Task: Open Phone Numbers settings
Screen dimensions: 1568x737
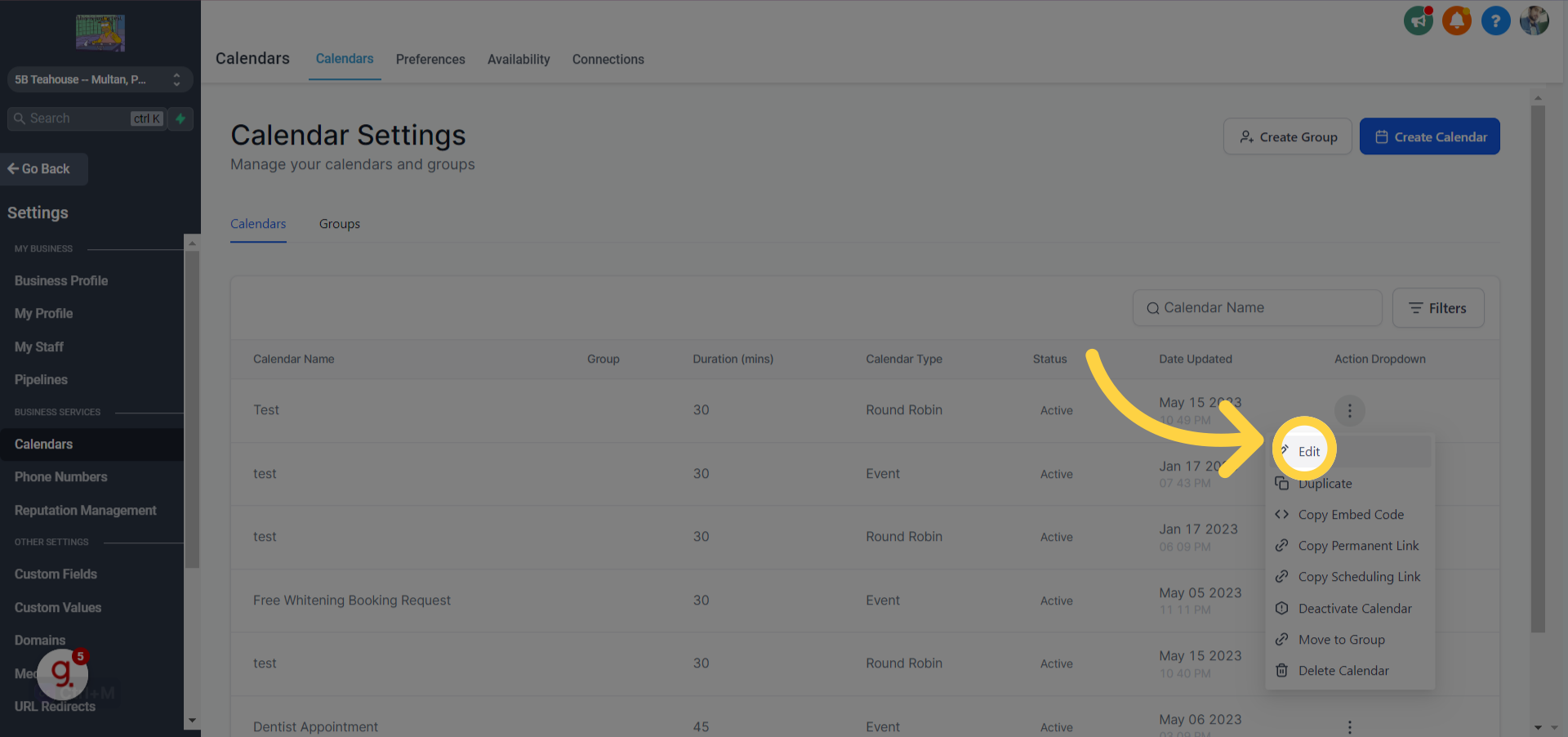Action: click(60, 477)
